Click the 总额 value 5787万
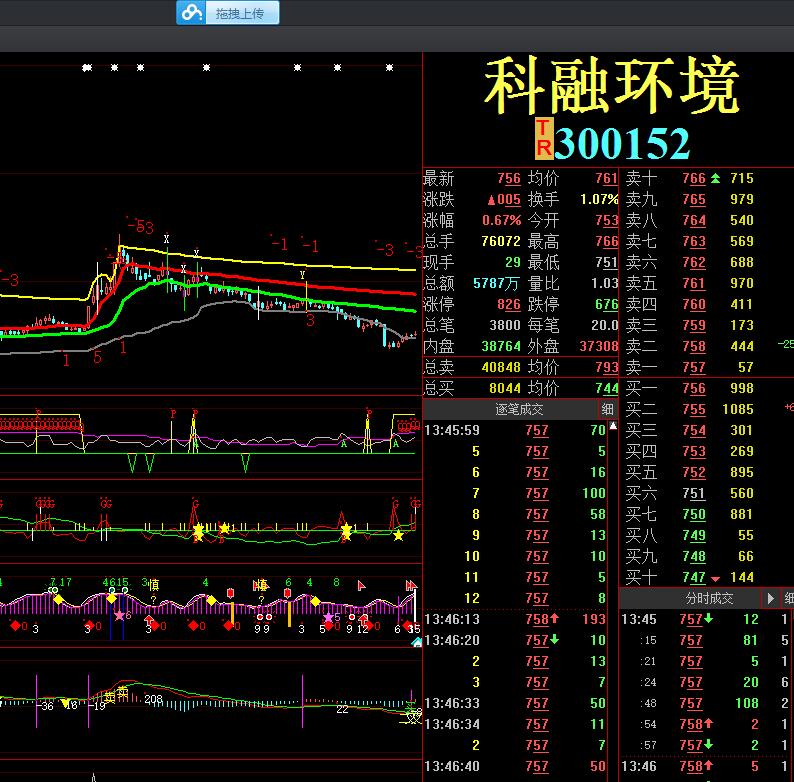This screenshot has height=782, width=794. 496,284
